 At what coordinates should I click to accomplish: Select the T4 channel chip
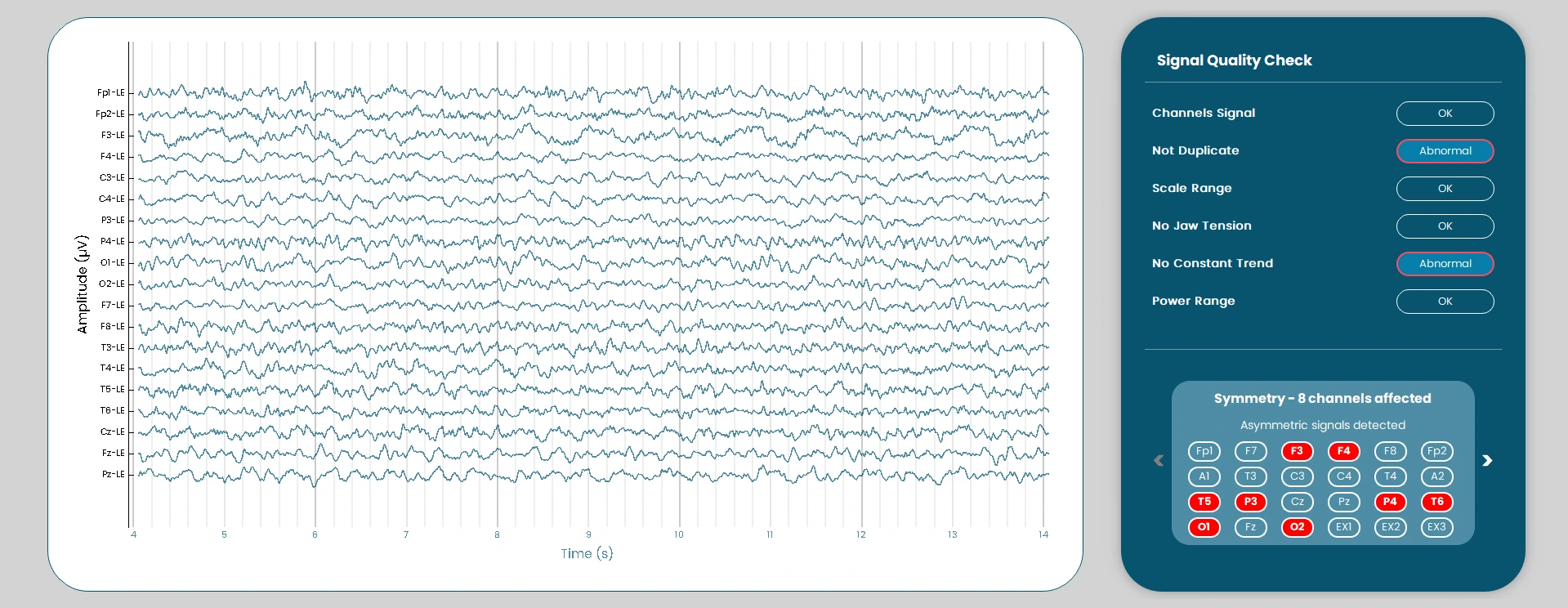pyautogui.click(x=1390, y=476)
